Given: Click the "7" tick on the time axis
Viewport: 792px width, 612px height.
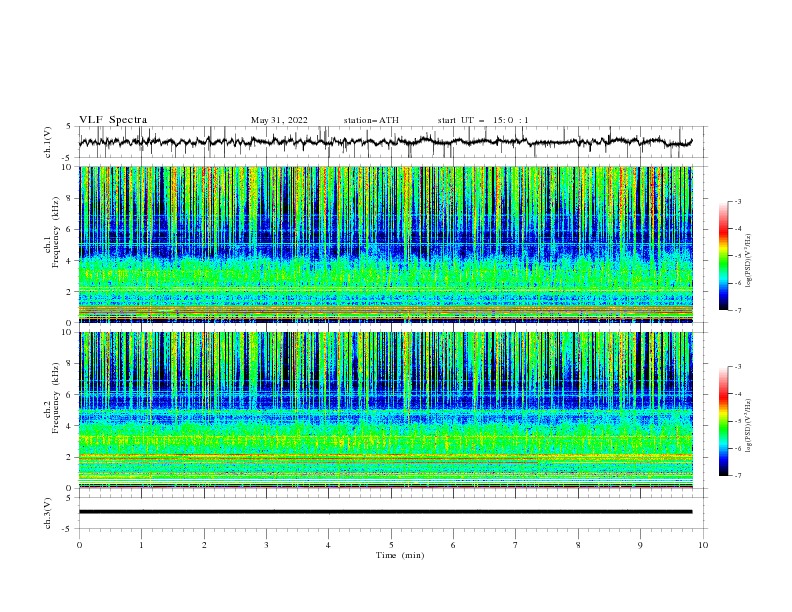Looking at the screenshot, I should (x=516, y=545).
